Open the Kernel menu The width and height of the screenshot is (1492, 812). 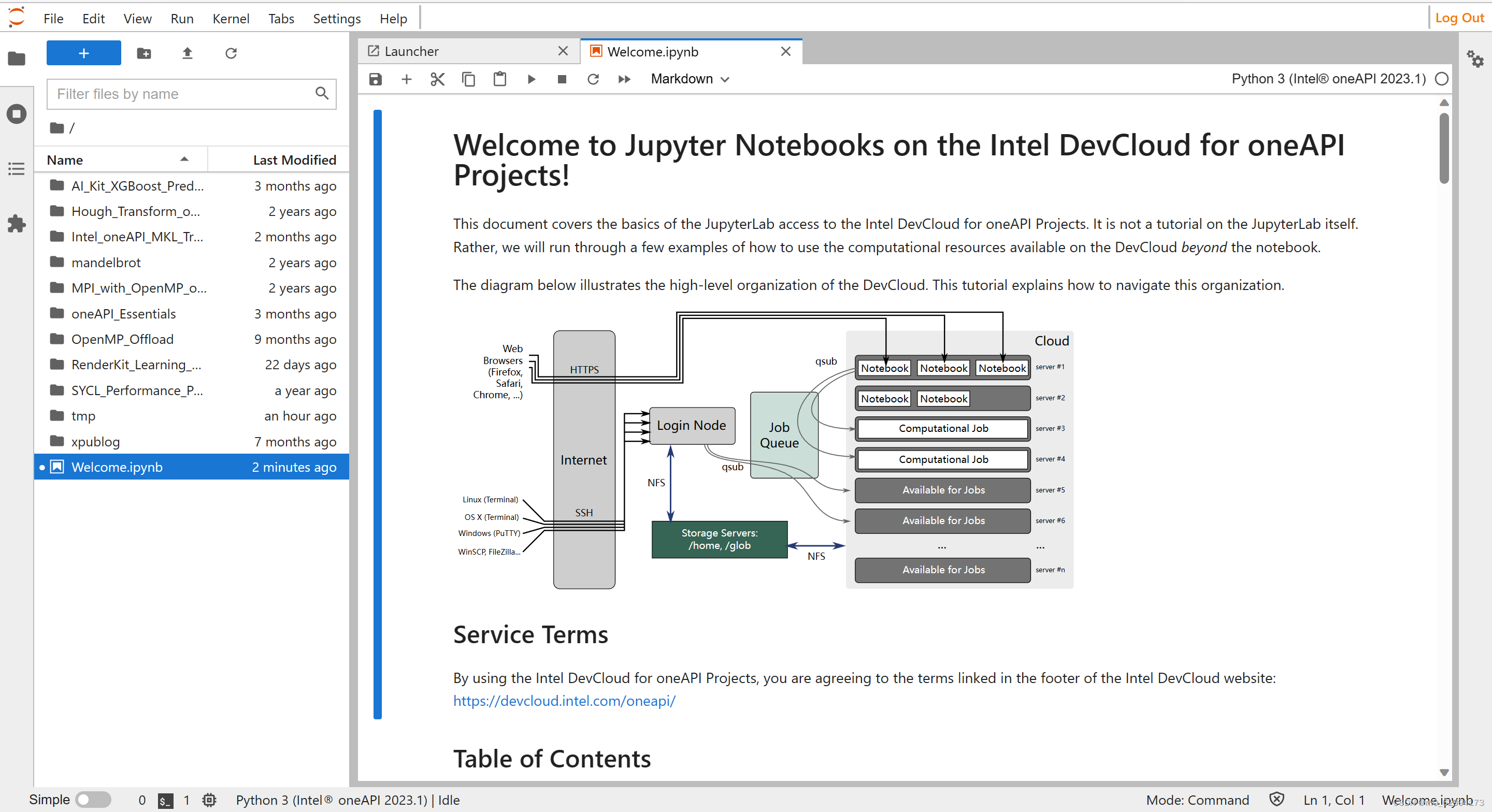231,19
